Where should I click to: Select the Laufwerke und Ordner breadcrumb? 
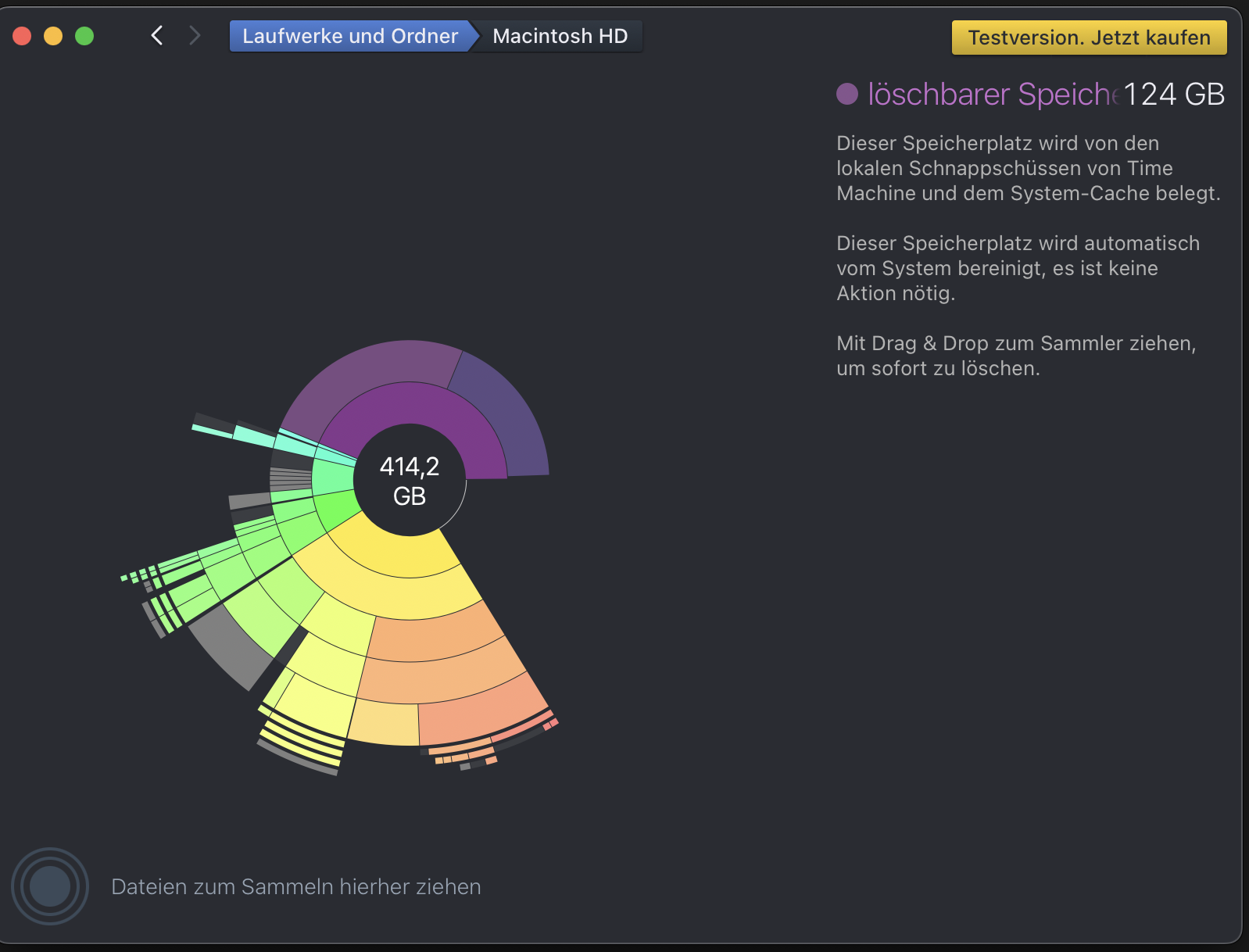350,36
